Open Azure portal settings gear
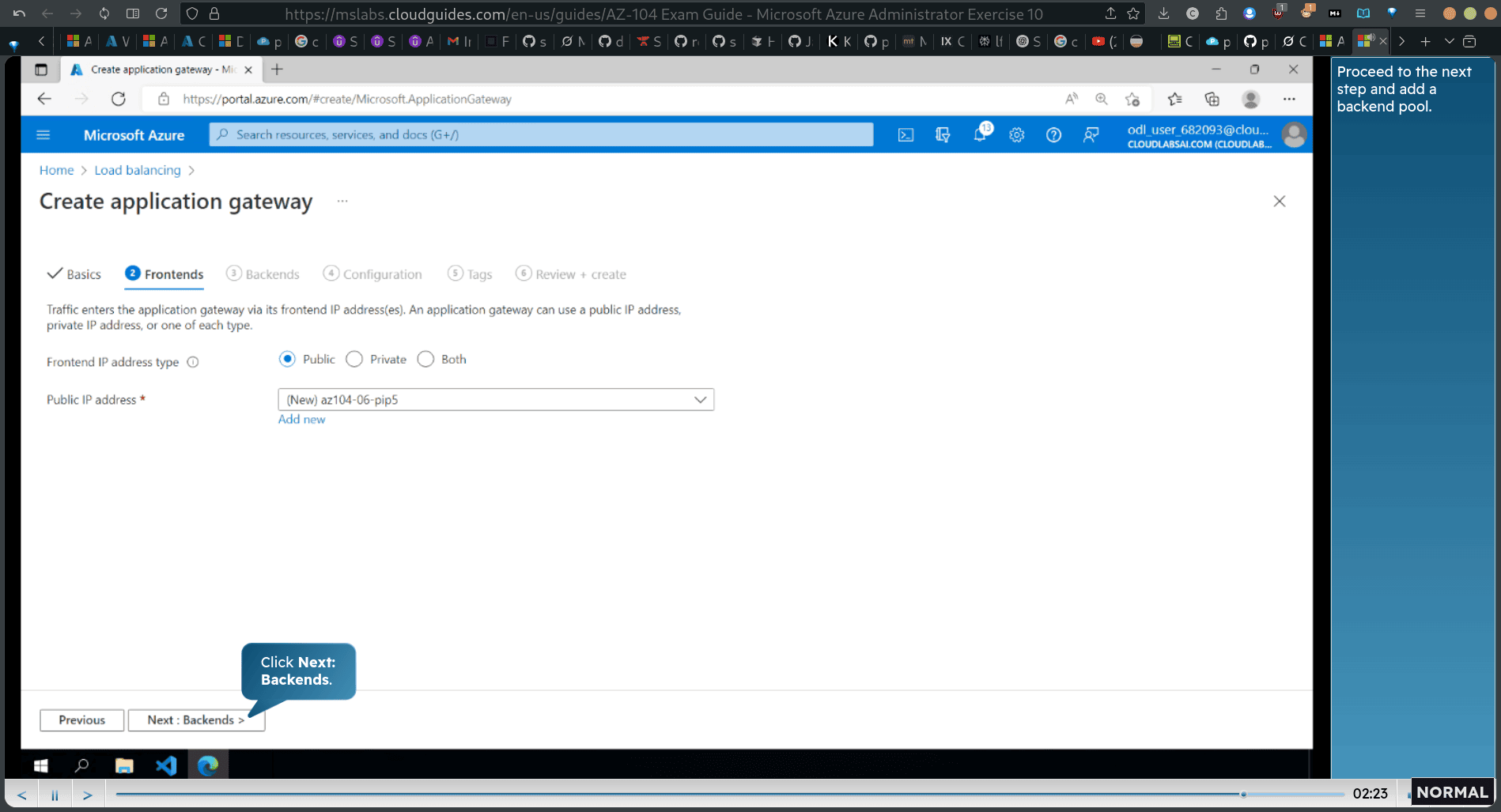This screenshot has height=812, width=1501. point(1017,135)
